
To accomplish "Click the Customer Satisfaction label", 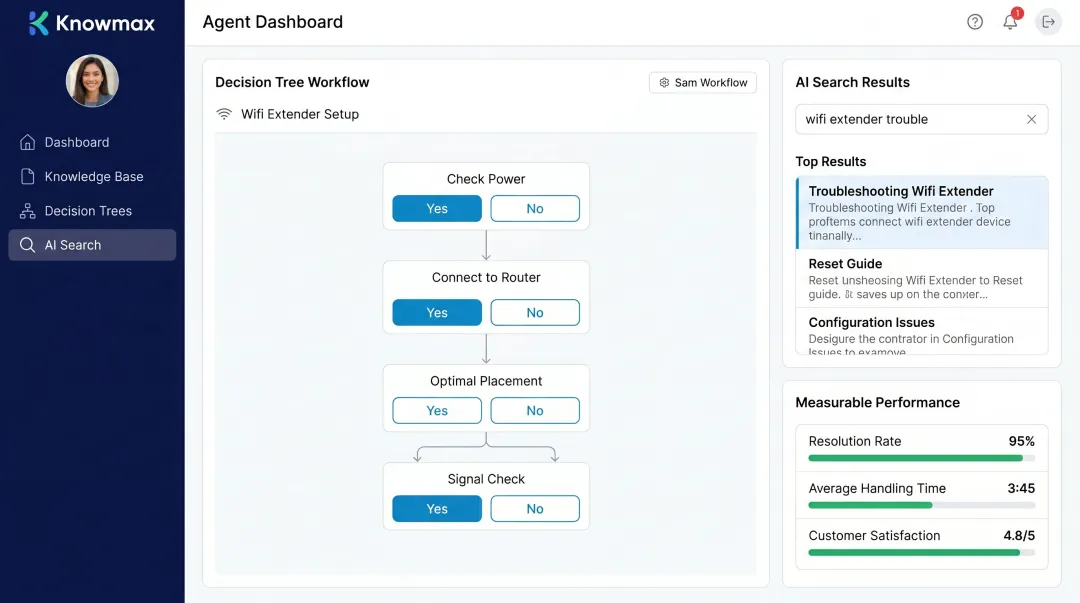I will click(x=874, y=535).
